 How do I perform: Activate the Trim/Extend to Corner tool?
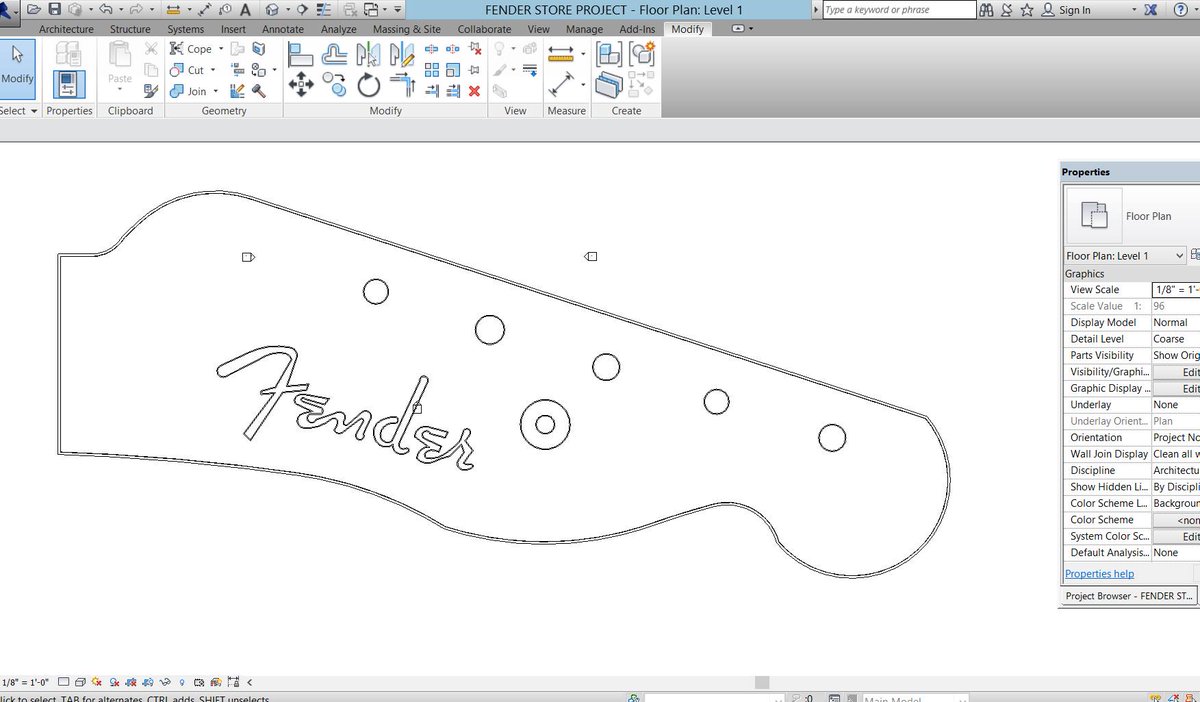pyautogui.click(x=401, y=84)
